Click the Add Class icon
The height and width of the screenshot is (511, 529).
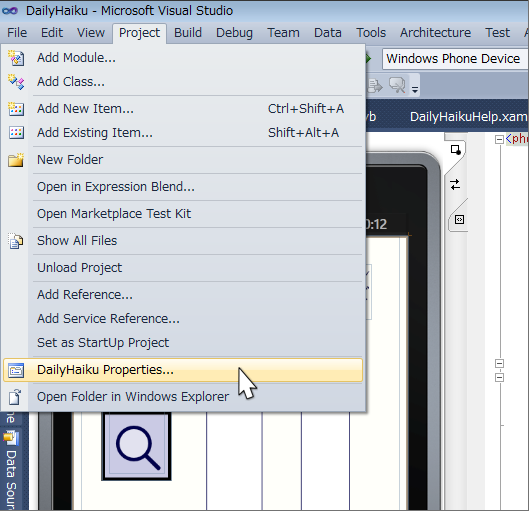(x=16, y=82)
